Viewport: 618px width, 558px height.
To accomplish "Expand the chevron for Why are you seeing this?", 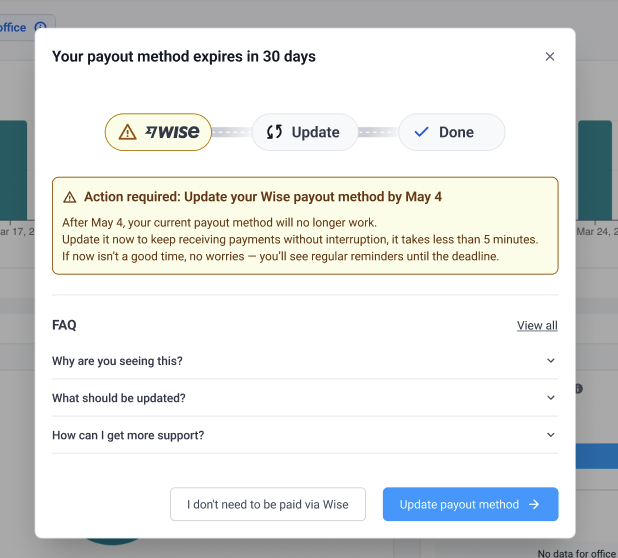I will click(x=551, y=360).
